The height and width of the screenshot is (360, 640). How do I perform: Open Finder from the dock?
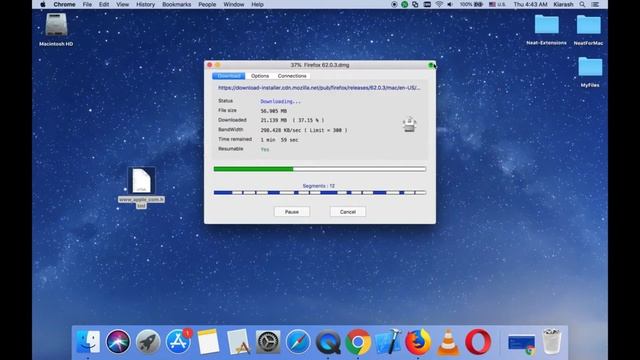[x=88, y=342]
